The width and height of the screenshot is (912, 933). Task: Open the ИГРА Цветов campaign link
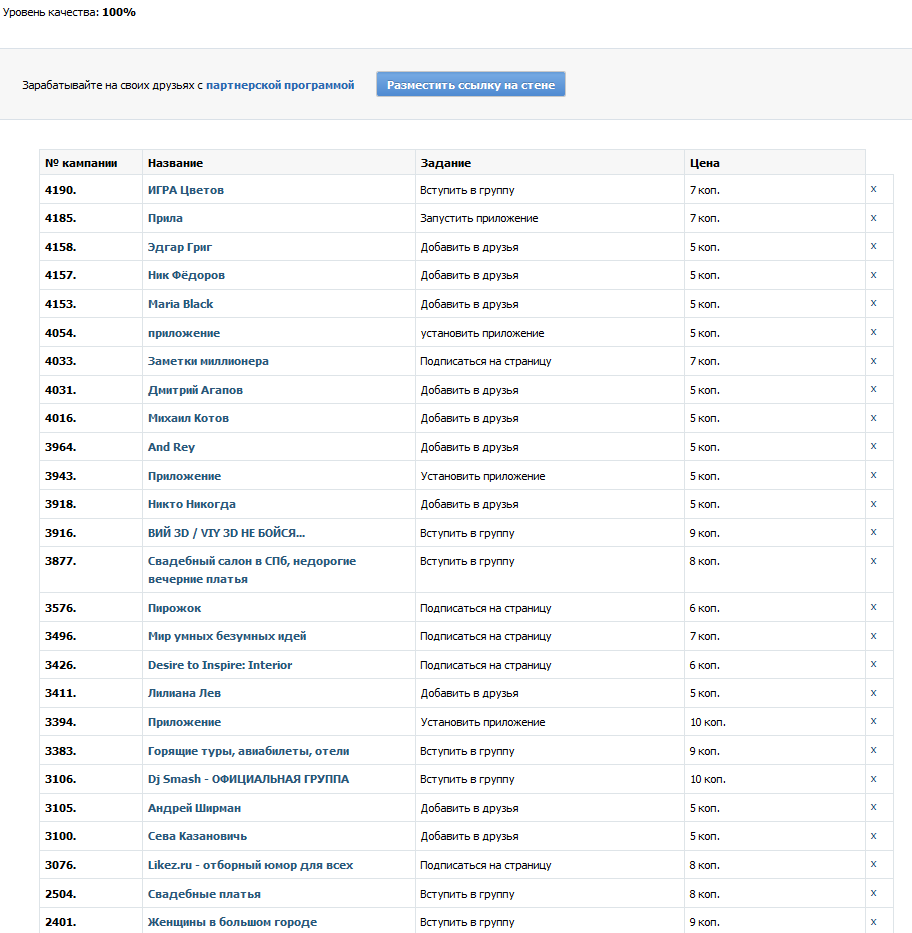[186, 190]
